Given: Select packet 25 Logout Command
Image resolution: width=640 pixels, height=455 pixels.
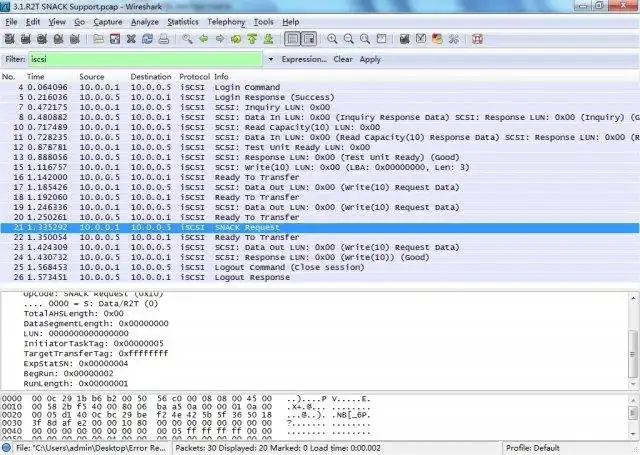Looking at the screenshot, I should 320,267.
